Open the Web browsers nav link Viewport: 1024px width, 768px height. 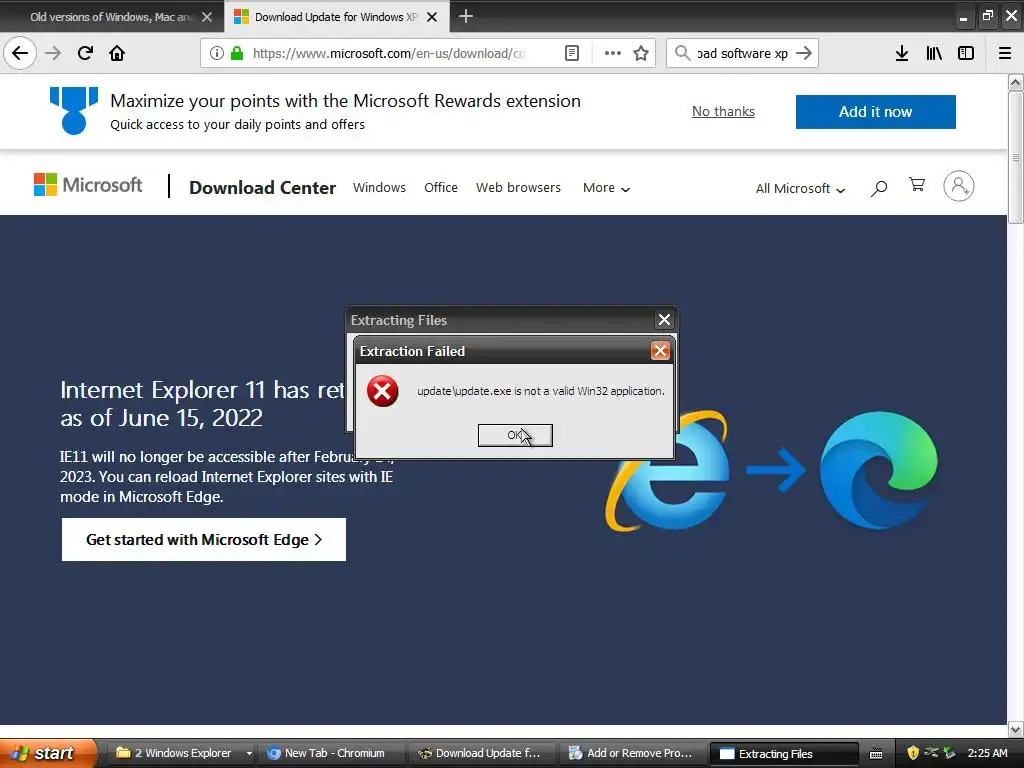click(x=519, y=187)
